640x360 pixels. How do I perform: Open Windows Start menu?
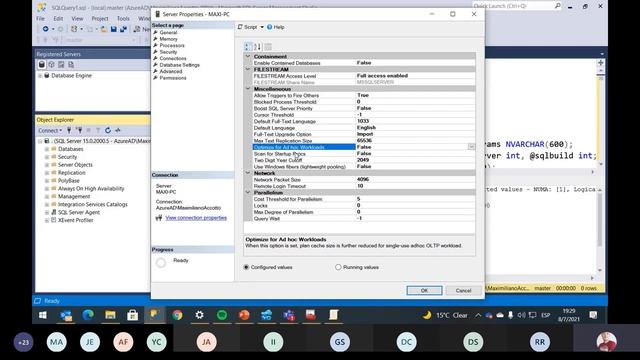(43, 315)
